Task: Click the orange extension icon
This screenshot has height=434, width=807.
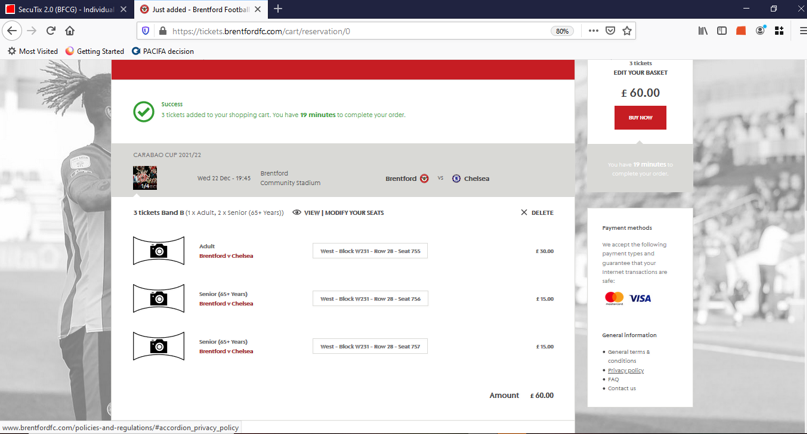Action: pos(741,31)
